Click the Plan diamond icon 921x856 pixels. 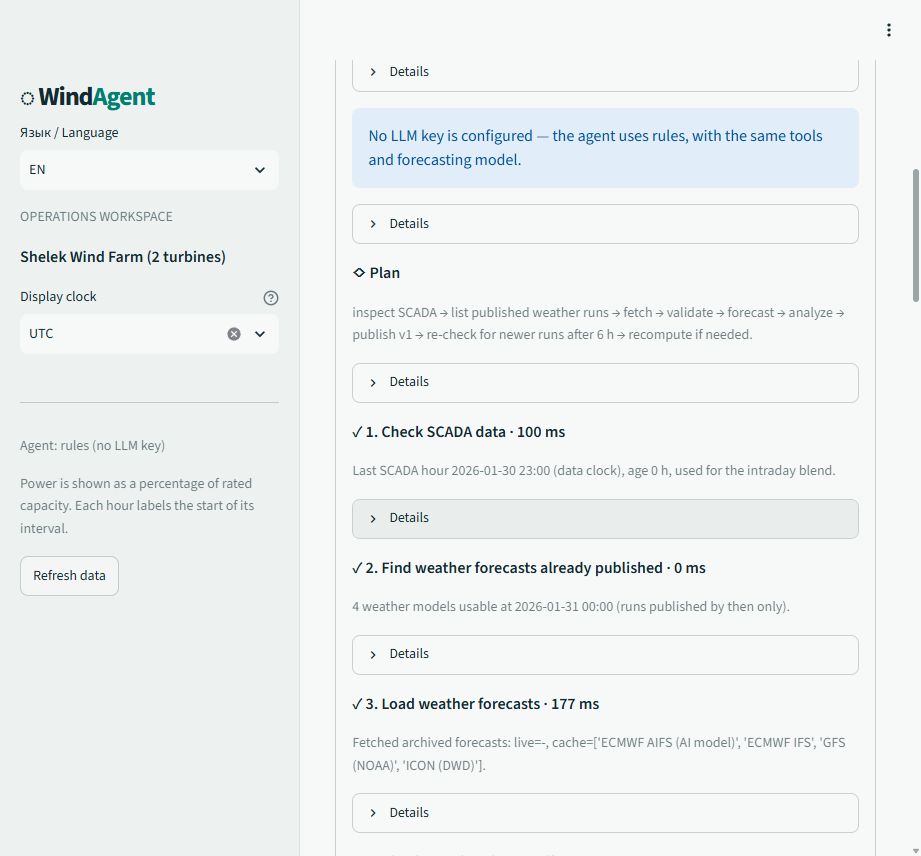(x=359, y=273)
